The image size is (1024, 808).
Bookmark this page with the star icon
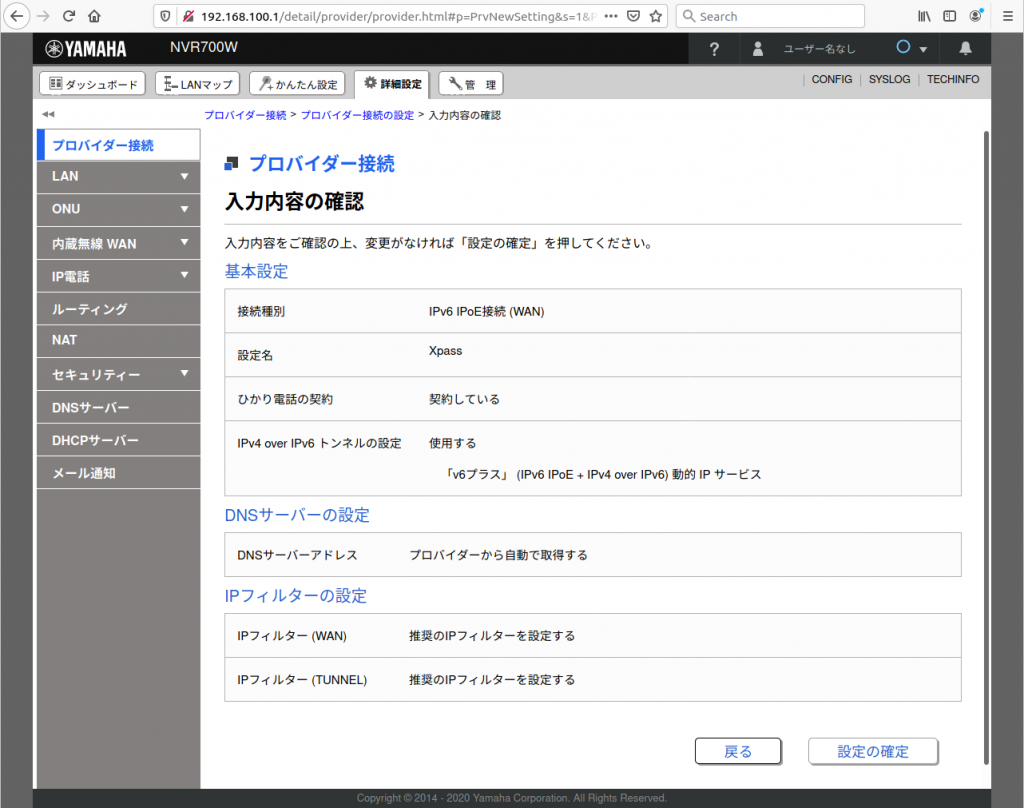click(656, 16)
